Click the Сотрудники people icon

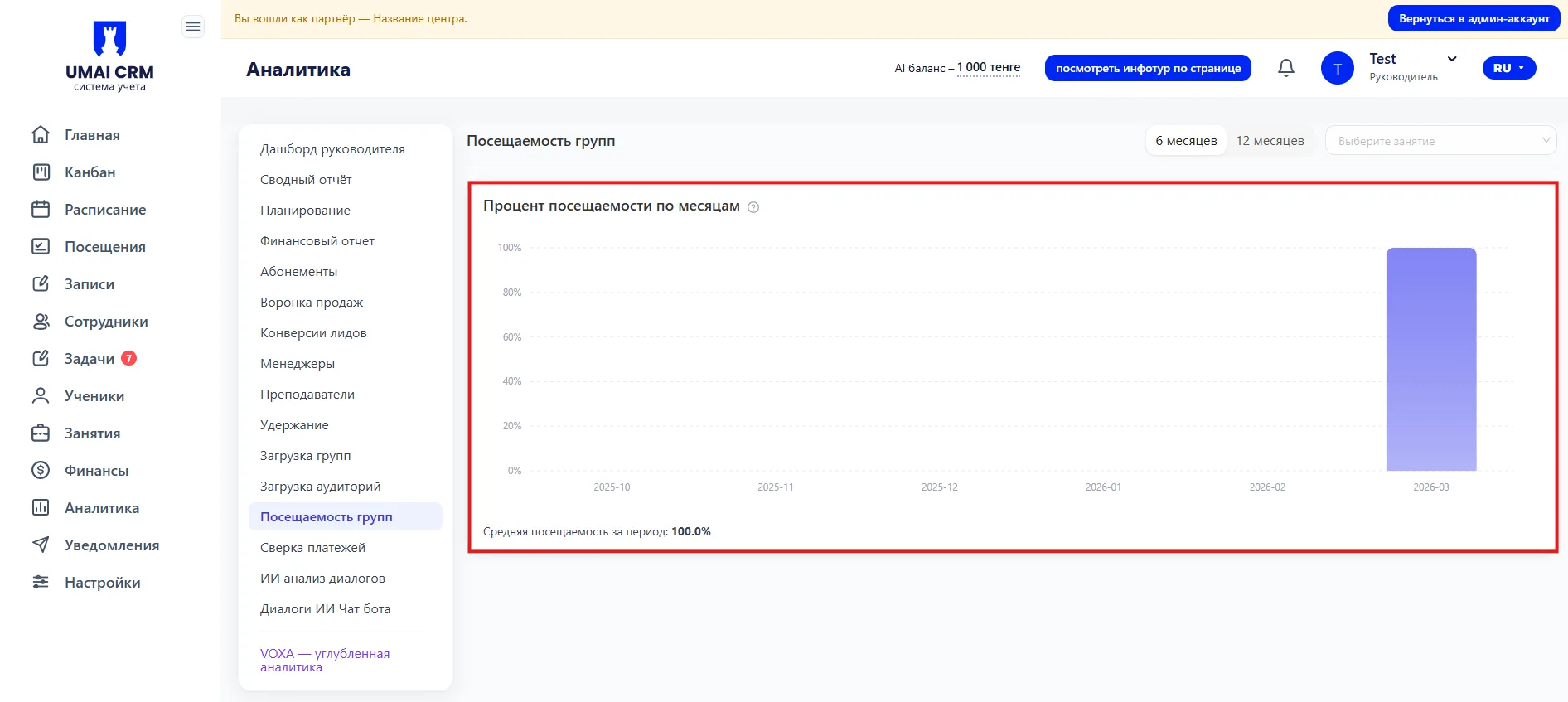(41, 321)
